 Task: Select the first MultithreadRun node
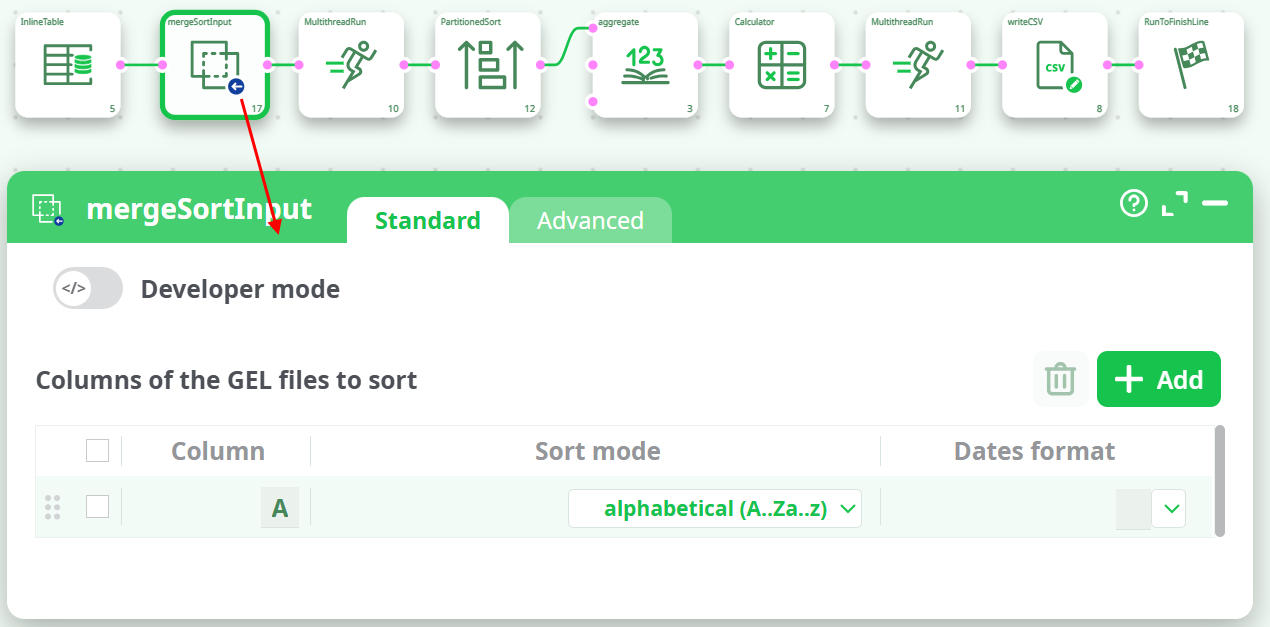click(x=351, y=64)
